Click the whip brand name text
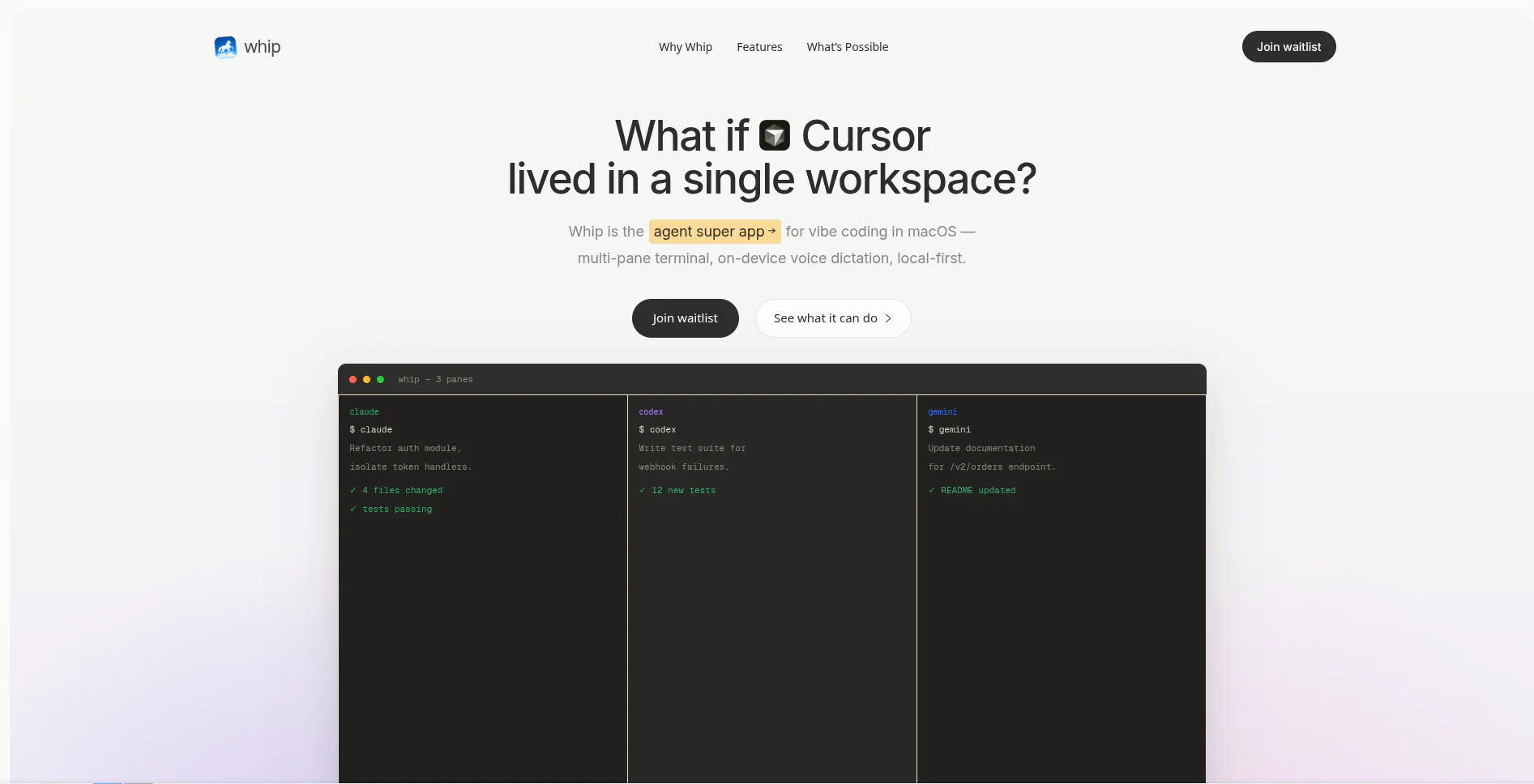Viewport: 1534px width, 784px height. (263, 47)
